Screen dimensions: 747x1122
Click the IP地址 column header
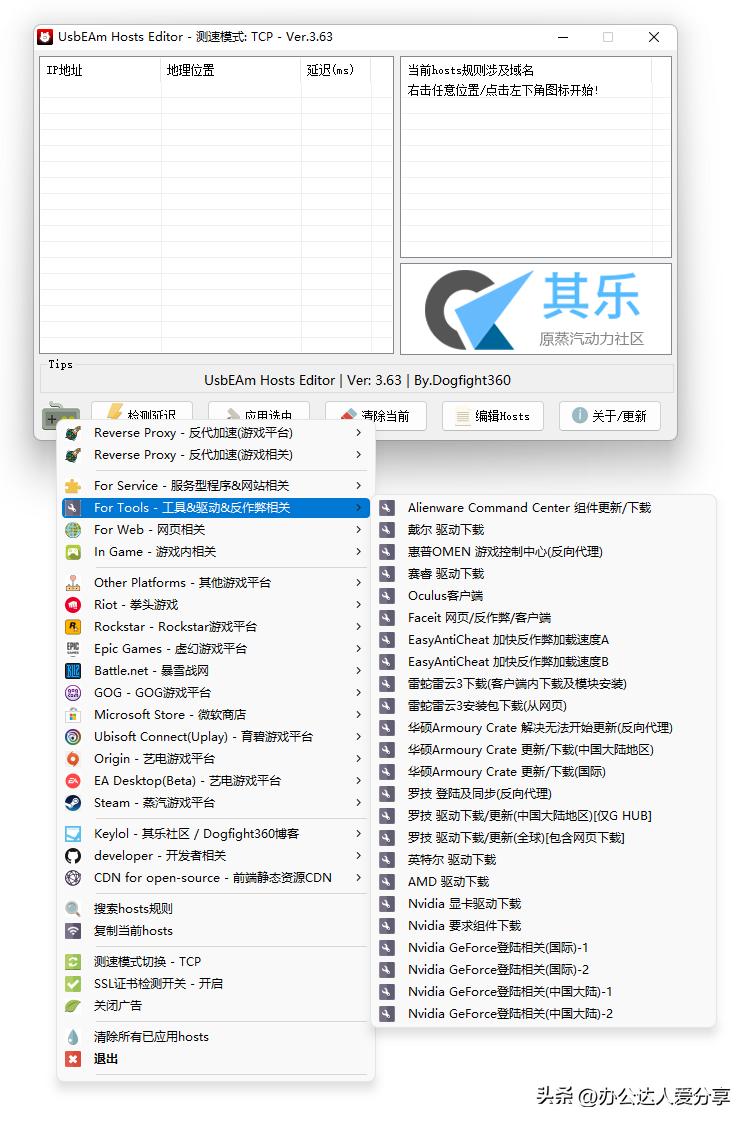100,70
